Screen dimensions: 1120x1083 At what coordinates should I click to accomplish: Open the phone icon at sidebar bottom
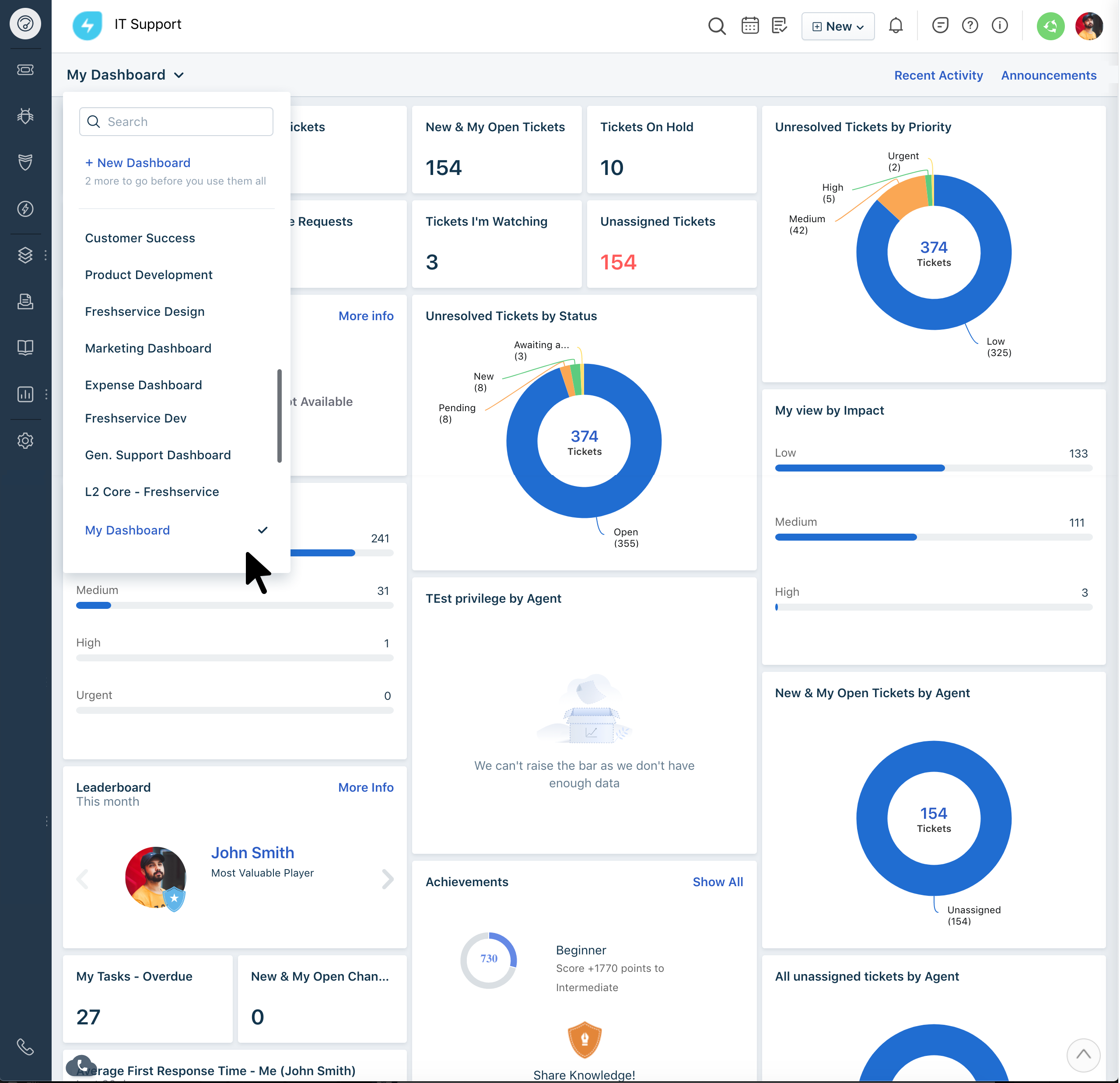click(x=25, y=1046)
